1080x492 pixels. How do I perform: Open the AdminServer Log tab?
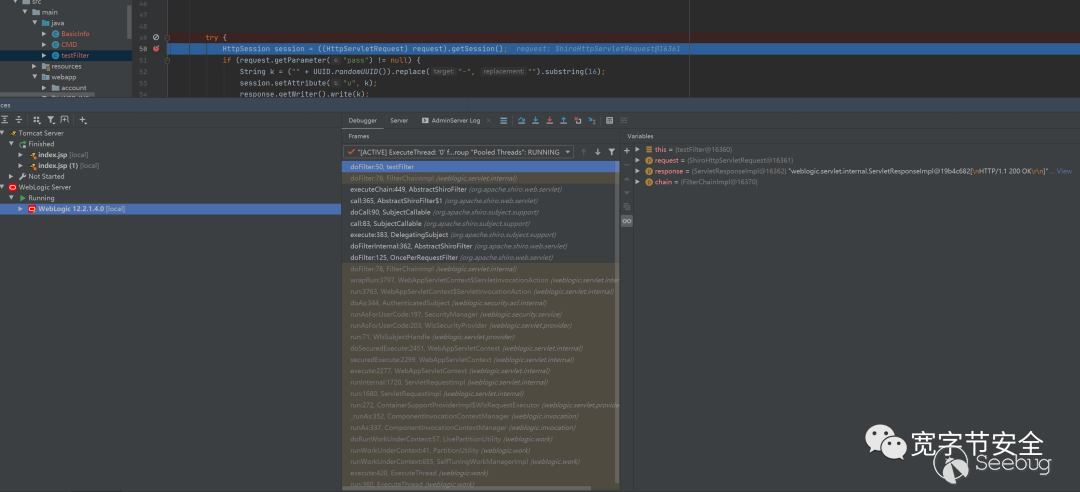(455, 120)
